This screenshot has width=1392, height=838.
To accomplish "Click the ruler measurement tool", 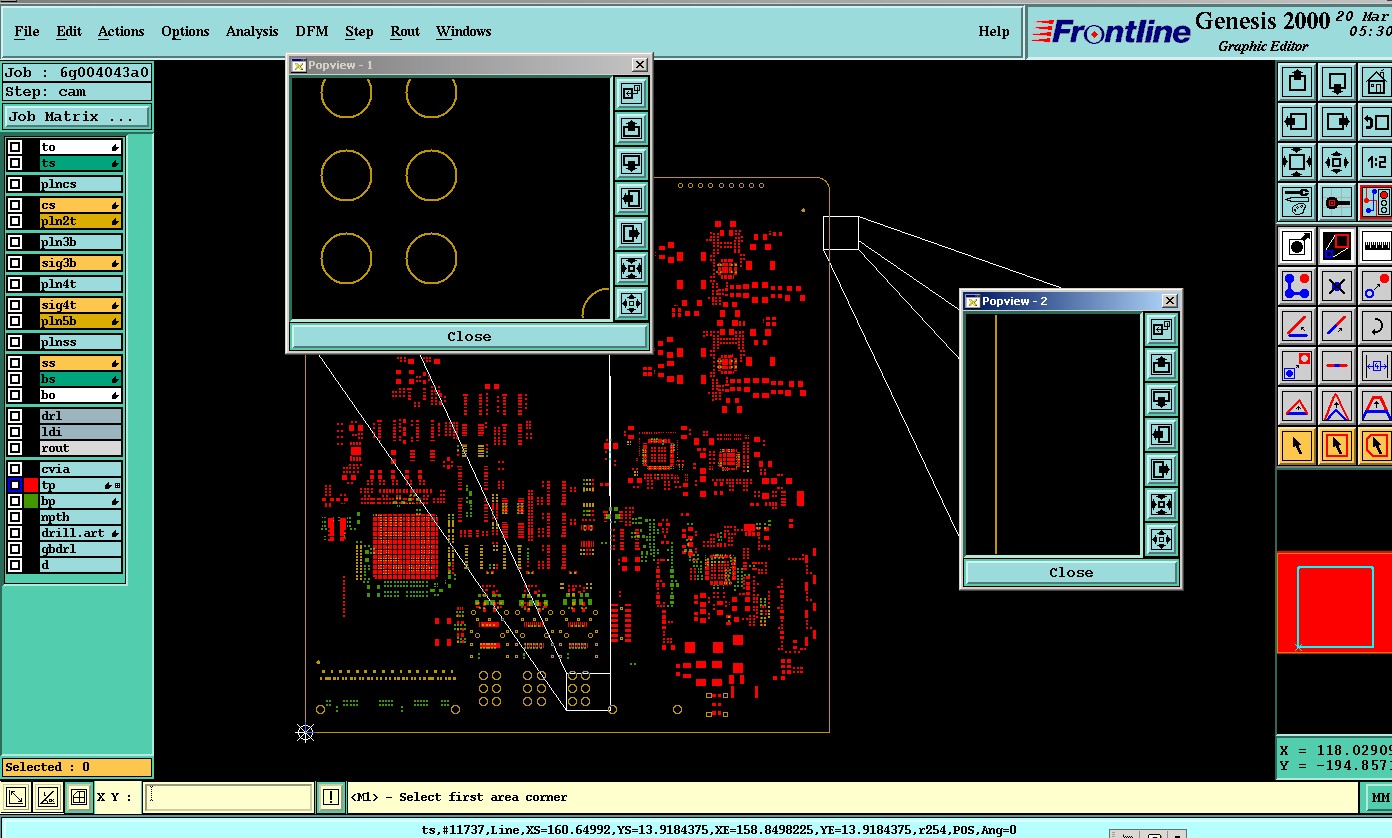I will 1377,244.
